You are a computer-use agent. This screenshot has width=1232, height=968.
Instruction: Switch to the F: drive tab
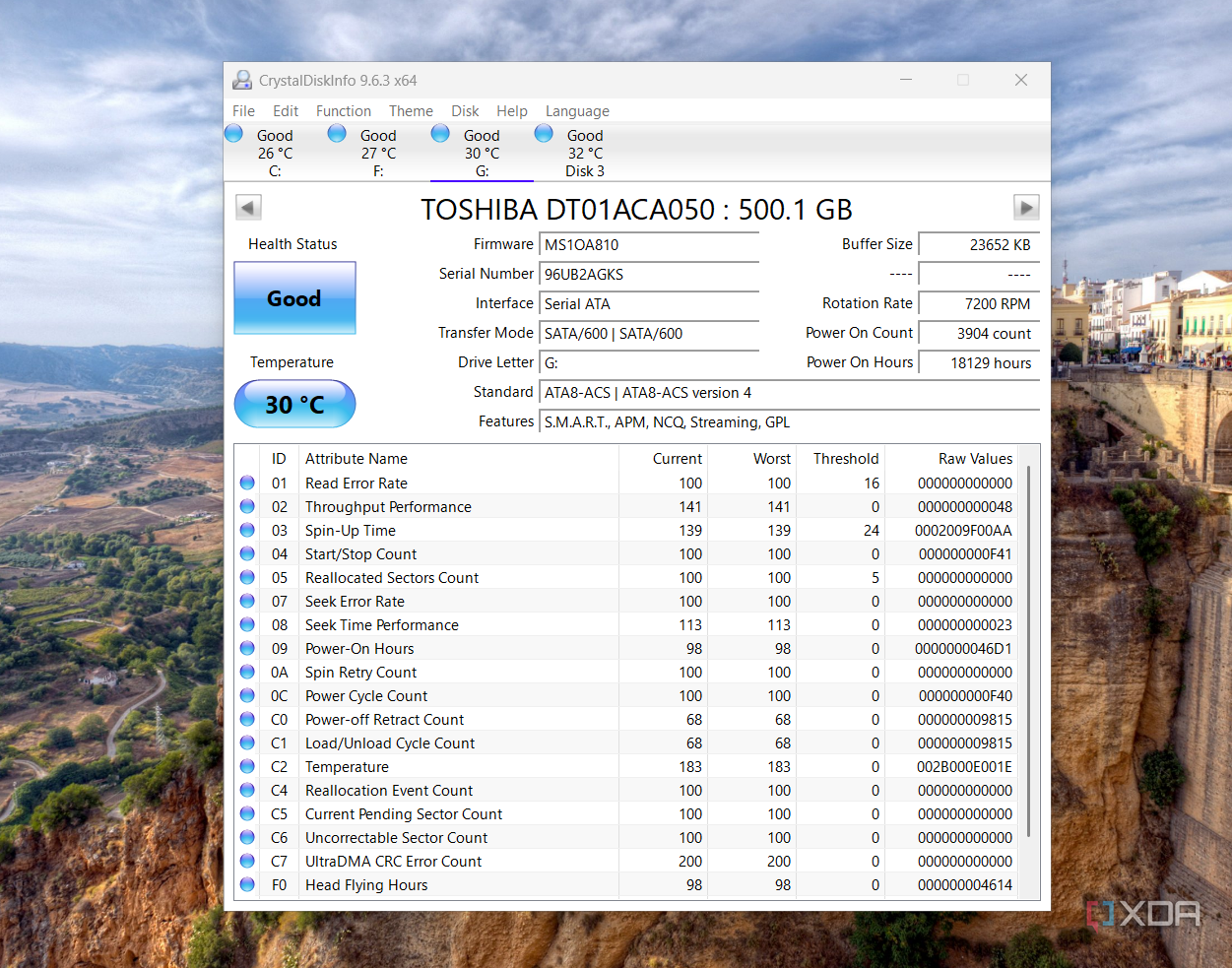[x=378, y=153]
